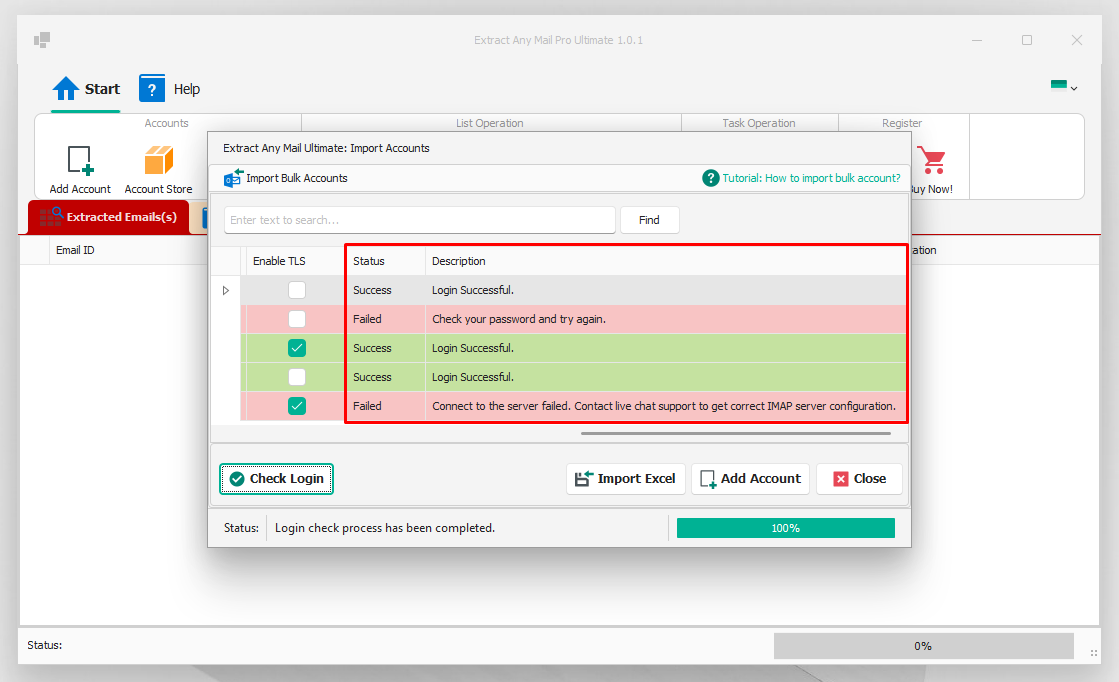Click the Enable TLS column header

point(293,261)
